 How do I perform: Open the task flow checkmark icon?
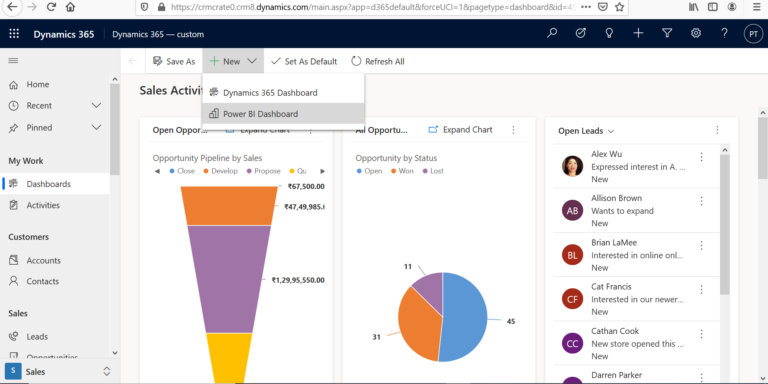[581, 33]
